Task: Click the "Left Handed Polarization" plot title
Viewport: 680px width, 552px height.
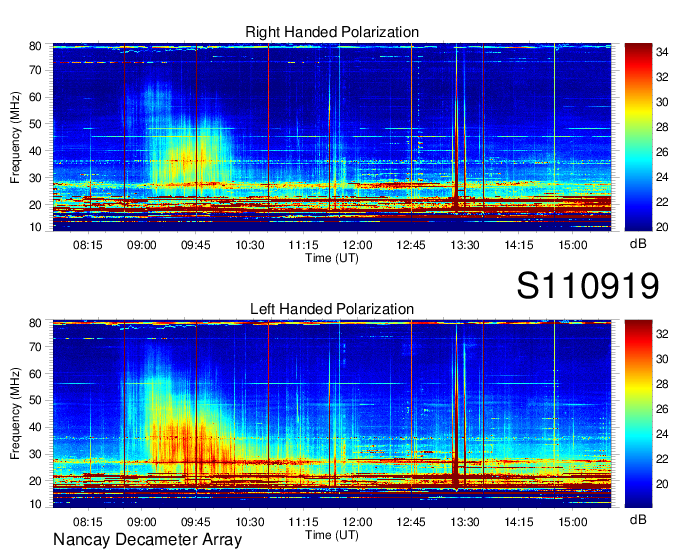Action: click(x=332, y=309)
